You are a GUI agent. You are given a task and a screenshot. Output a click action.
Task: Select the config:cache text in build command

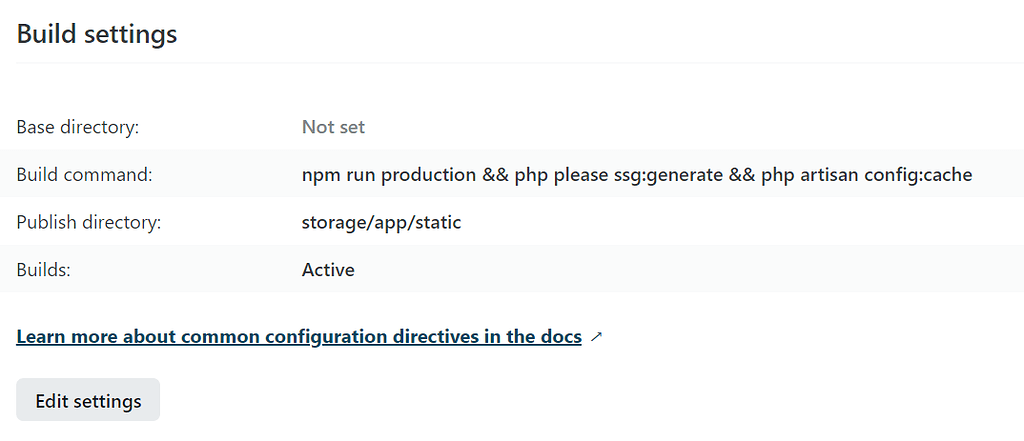point(918,175)
